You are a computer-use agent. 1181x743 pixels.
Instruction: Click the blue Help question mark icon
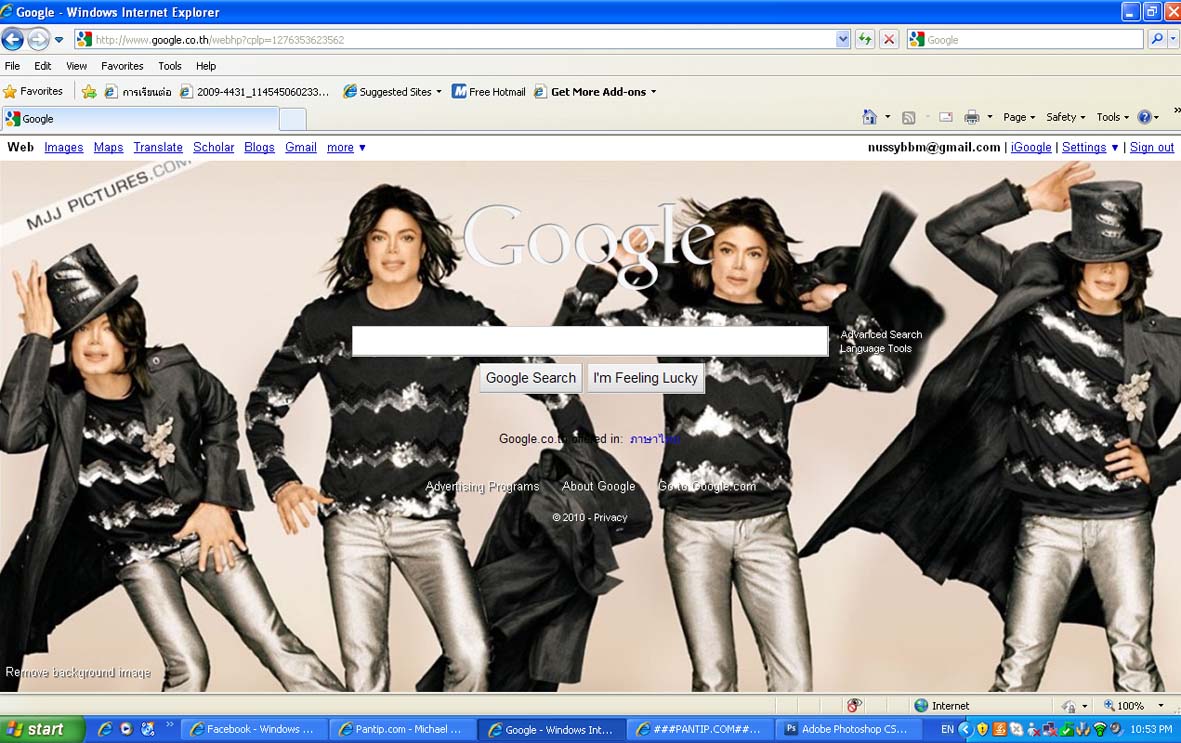click(x=1144, y=117)
